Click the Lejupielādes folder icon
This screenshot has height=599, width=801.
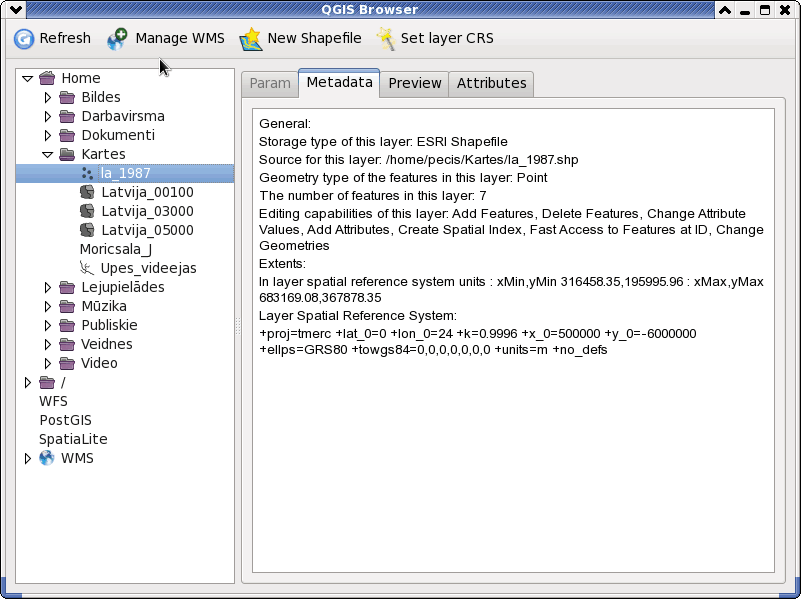(67, 287)
